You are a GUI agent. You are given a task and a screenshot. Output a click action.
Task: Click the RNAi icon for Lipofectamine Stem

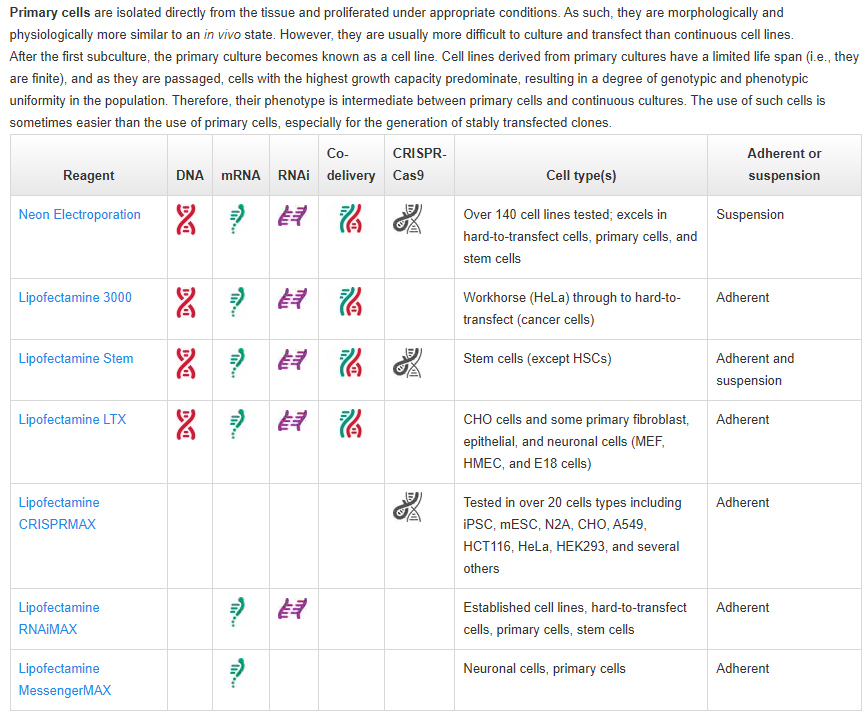point(292,359)
